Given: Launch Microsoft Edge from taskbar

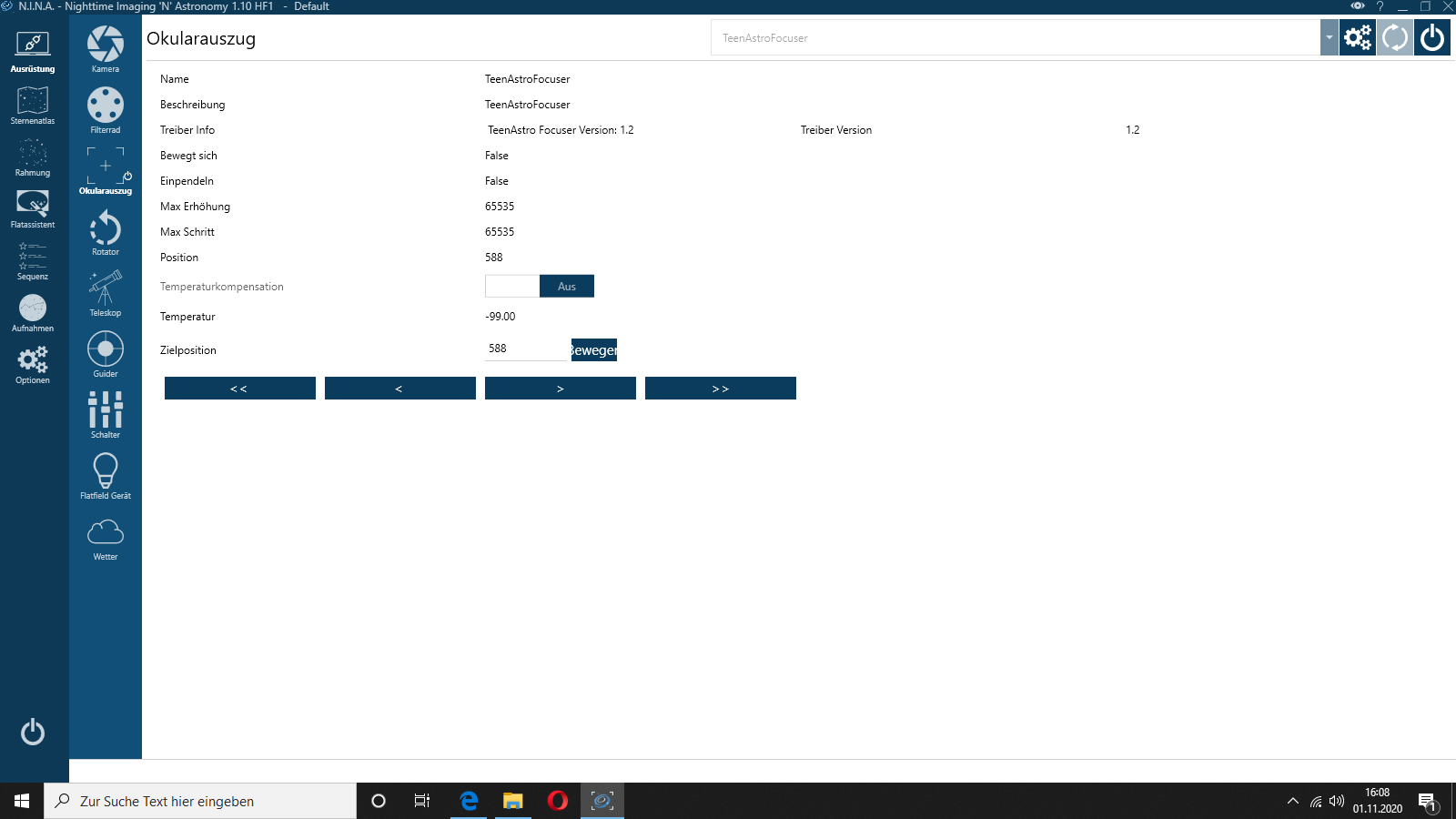Looking at the screenshot, I should coord(469,801).
